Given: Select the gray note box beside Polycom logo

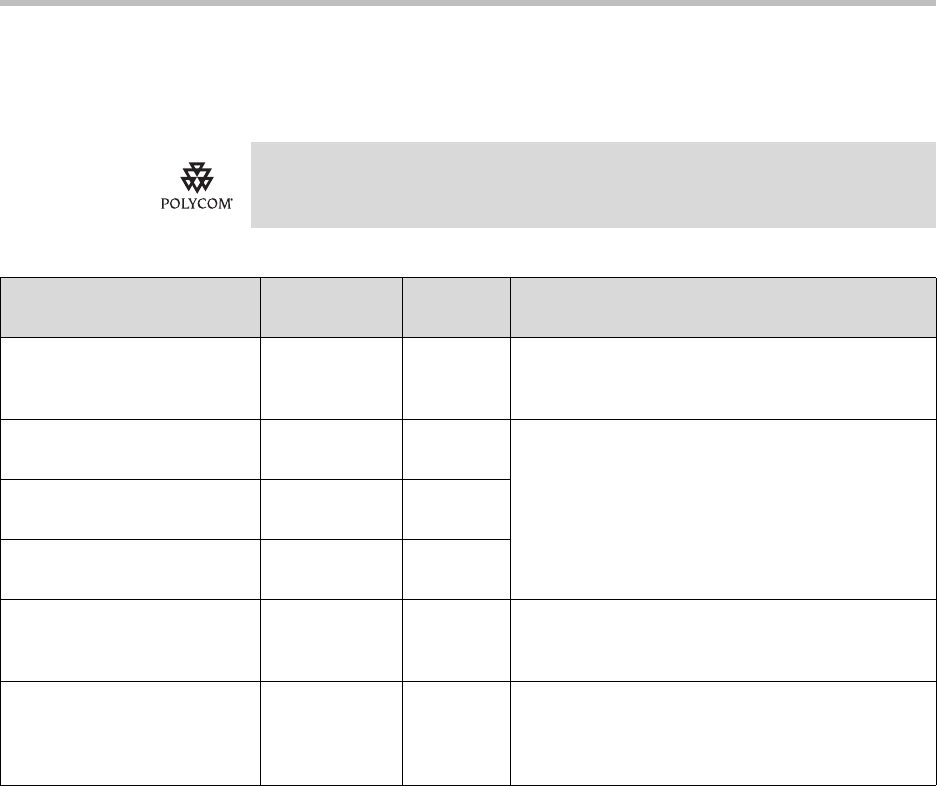Looking at the screenshot, I should click(593, 185).
